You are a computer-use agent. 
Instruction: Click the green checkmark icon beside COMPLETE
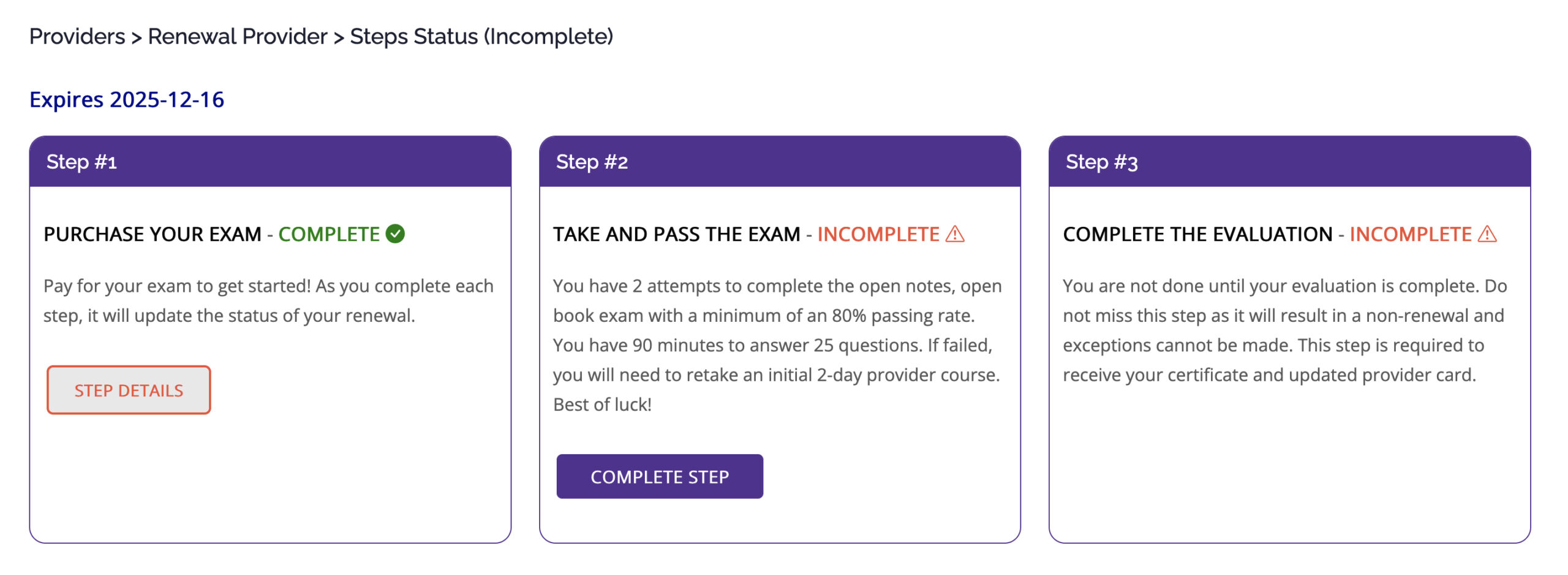click(x=395, y=234)
